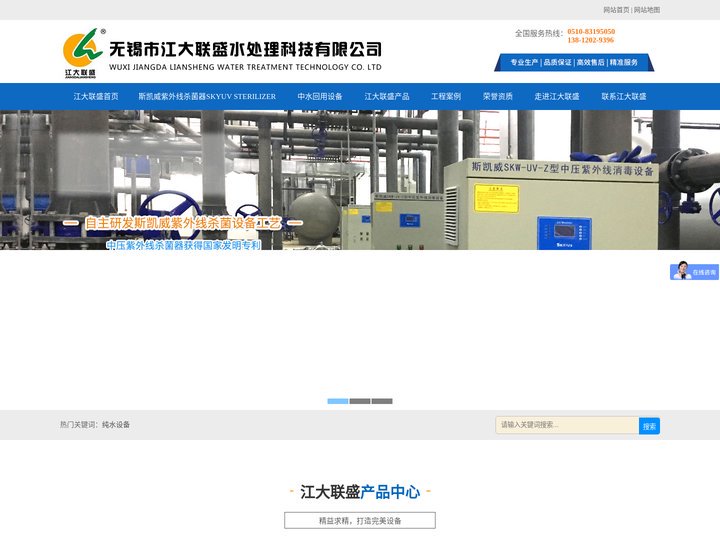Switch to the second banner slide indicator
The height and width of the screenshot is (540, 720).
(x=360, y=401)
